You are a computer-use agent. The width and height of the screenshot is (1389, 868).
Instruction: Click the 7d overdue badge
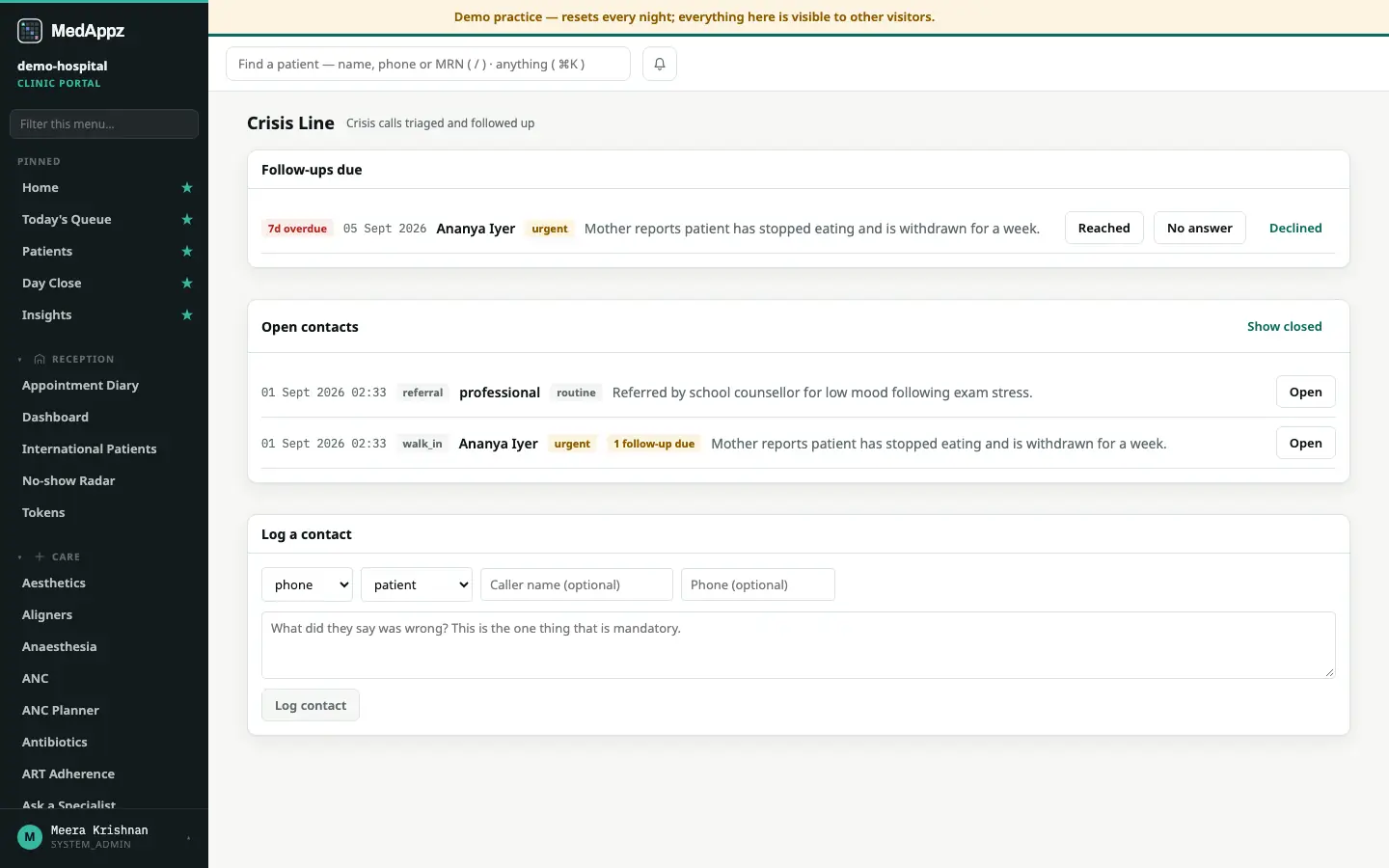point(297,229)
